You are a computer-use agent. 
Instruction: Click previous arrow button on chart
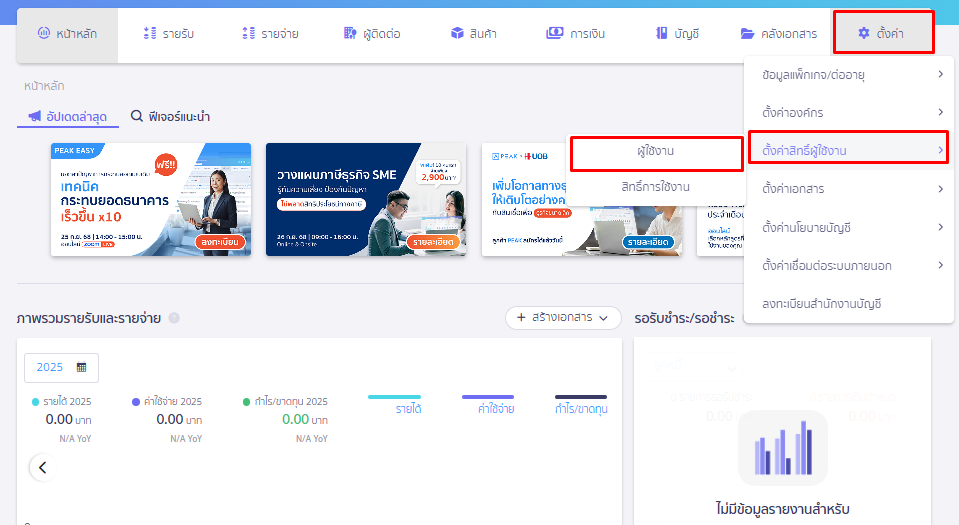[42, 467]
